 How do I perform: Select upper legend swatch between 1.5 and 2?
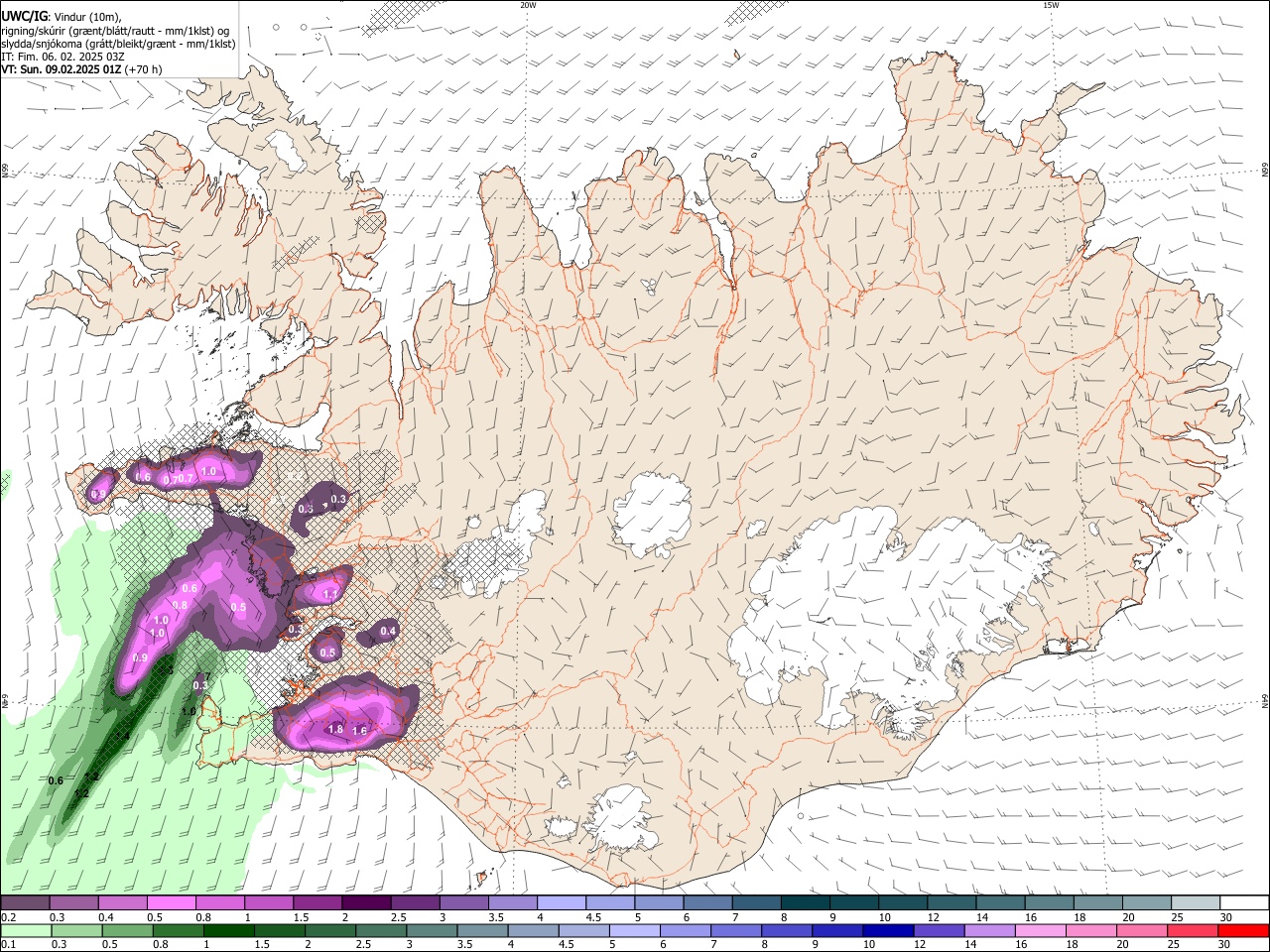[x=317, y=903]
